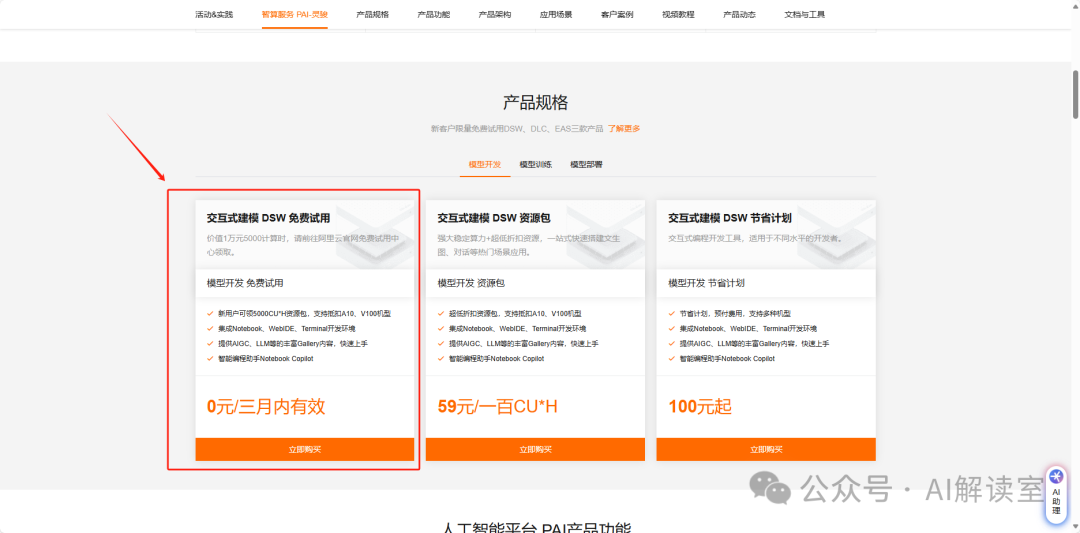
Task: Click the 强大稳定算力+超低折扣资源 description
Action: point(529,245)
